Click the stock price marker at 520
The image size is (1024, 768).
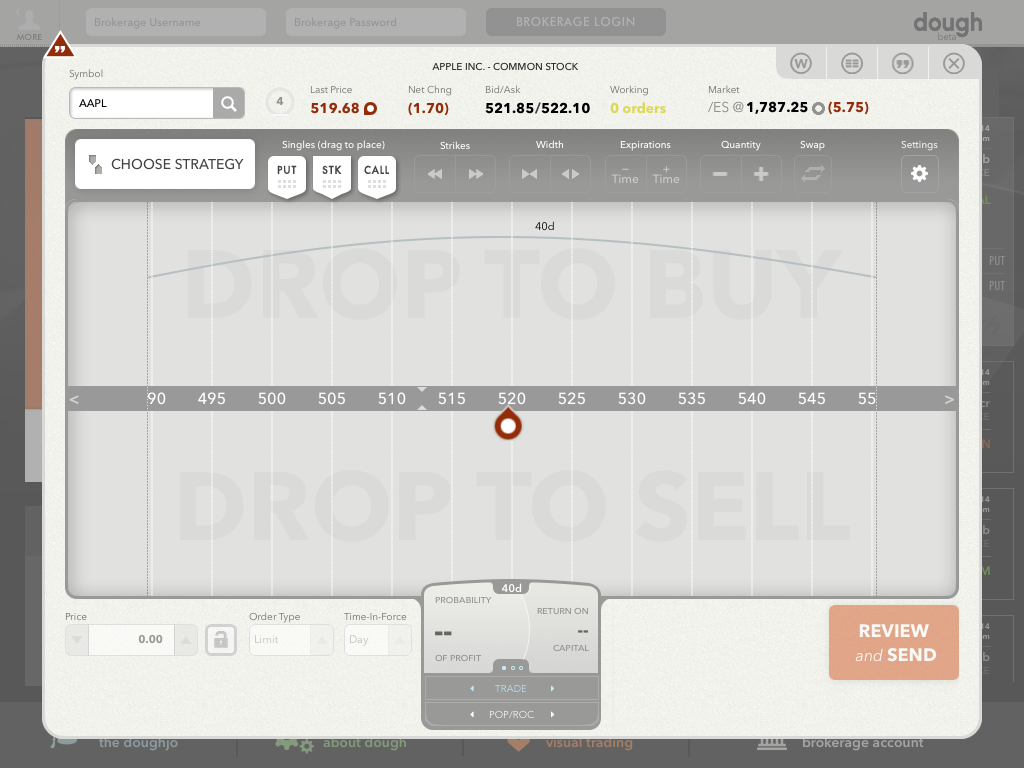[x=508, y=425]
